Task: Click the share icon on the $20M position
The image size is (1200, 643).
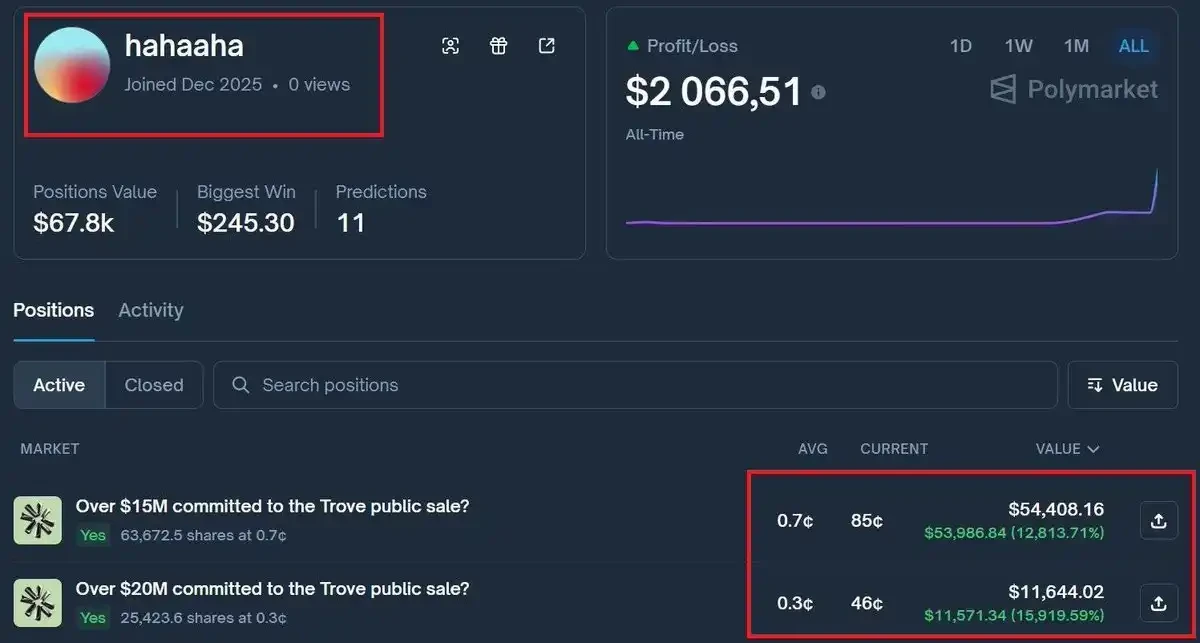Action: (x=1158, y=603)
